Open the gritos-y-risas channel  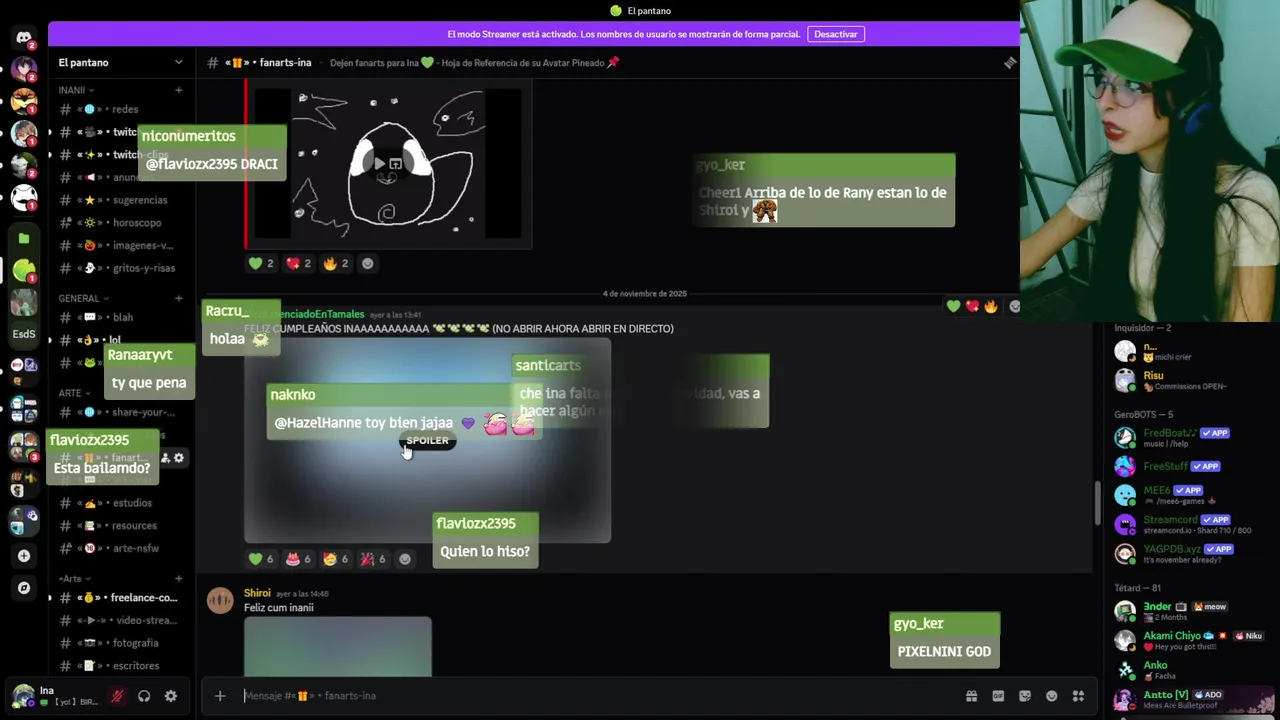(120, 268)
